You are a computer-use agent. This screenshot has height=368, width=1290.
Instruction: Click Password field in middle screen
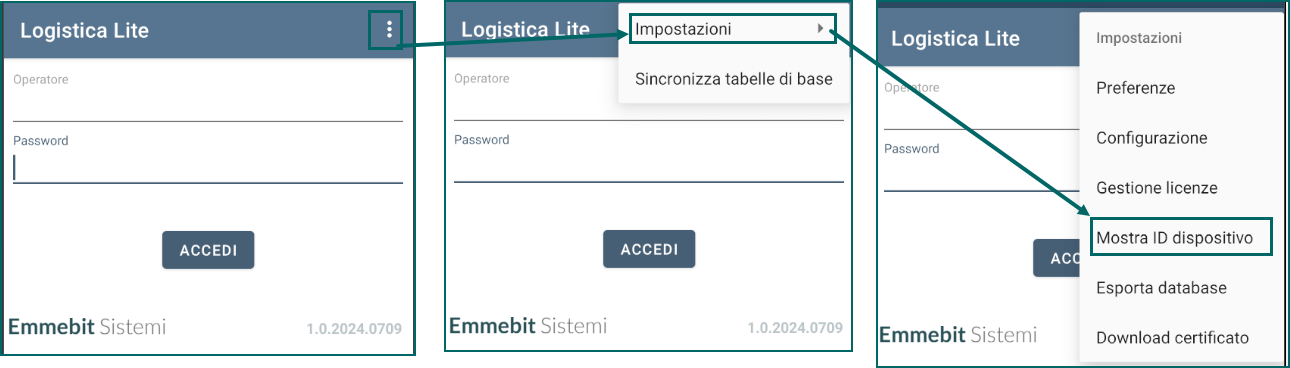tap(649, 159)
